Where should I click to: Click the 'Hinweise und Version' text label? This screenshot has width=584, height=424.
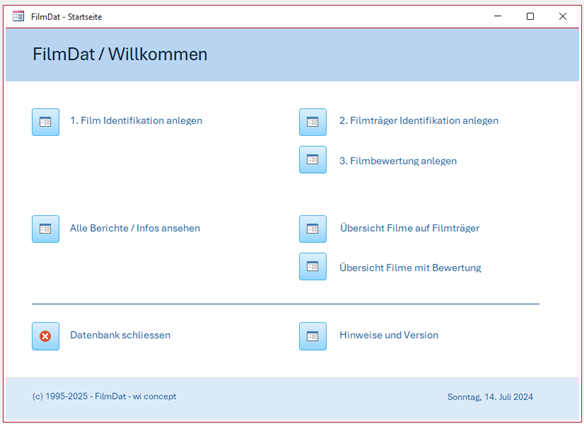pyautogui.click(x=389, y=335)
